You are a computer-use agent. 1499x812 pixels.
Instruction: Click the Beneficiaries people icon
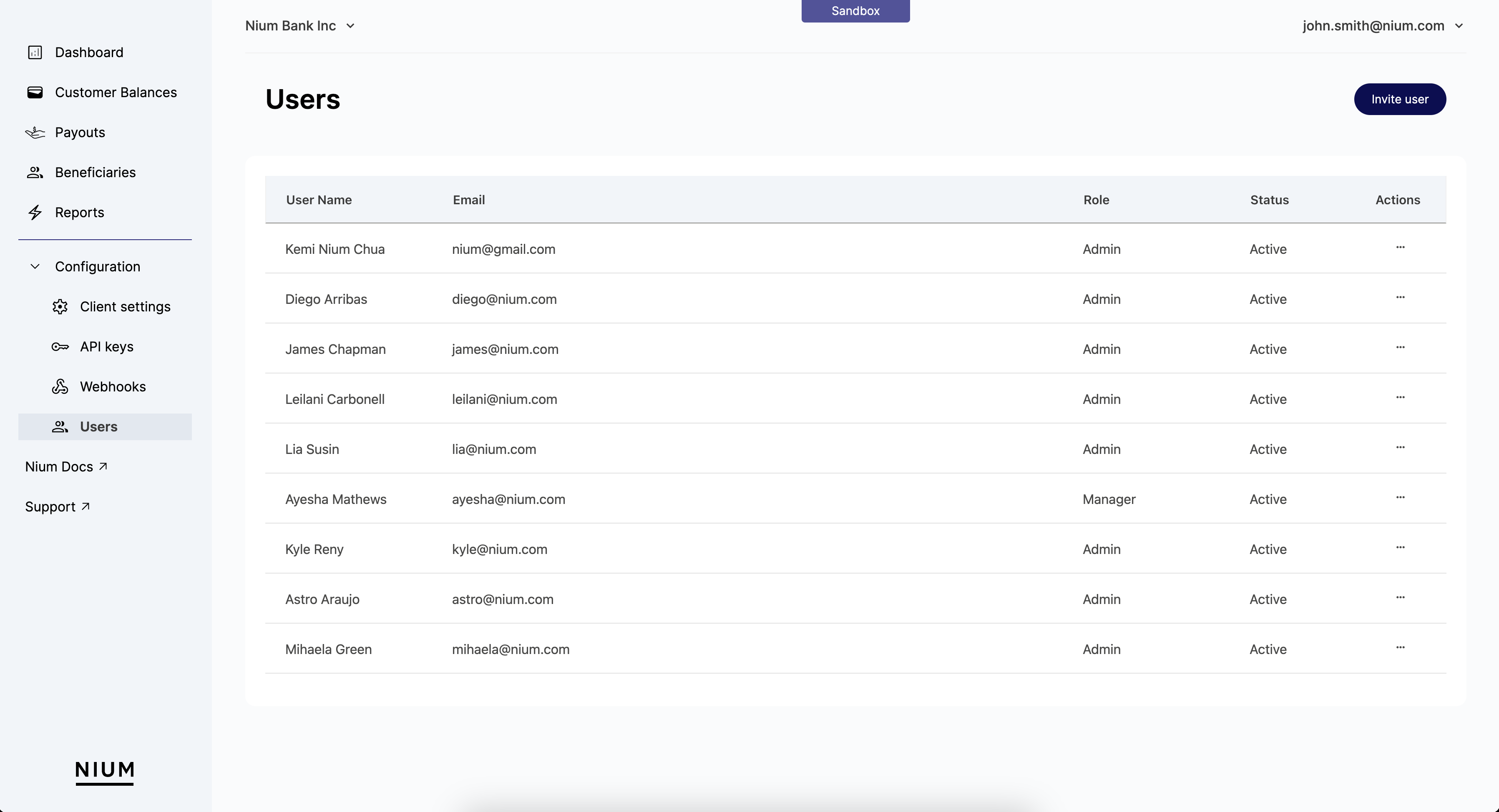35,172
